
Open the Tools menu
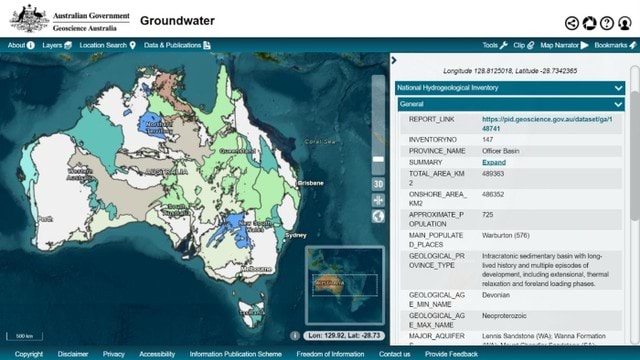[x=495, y=45]
